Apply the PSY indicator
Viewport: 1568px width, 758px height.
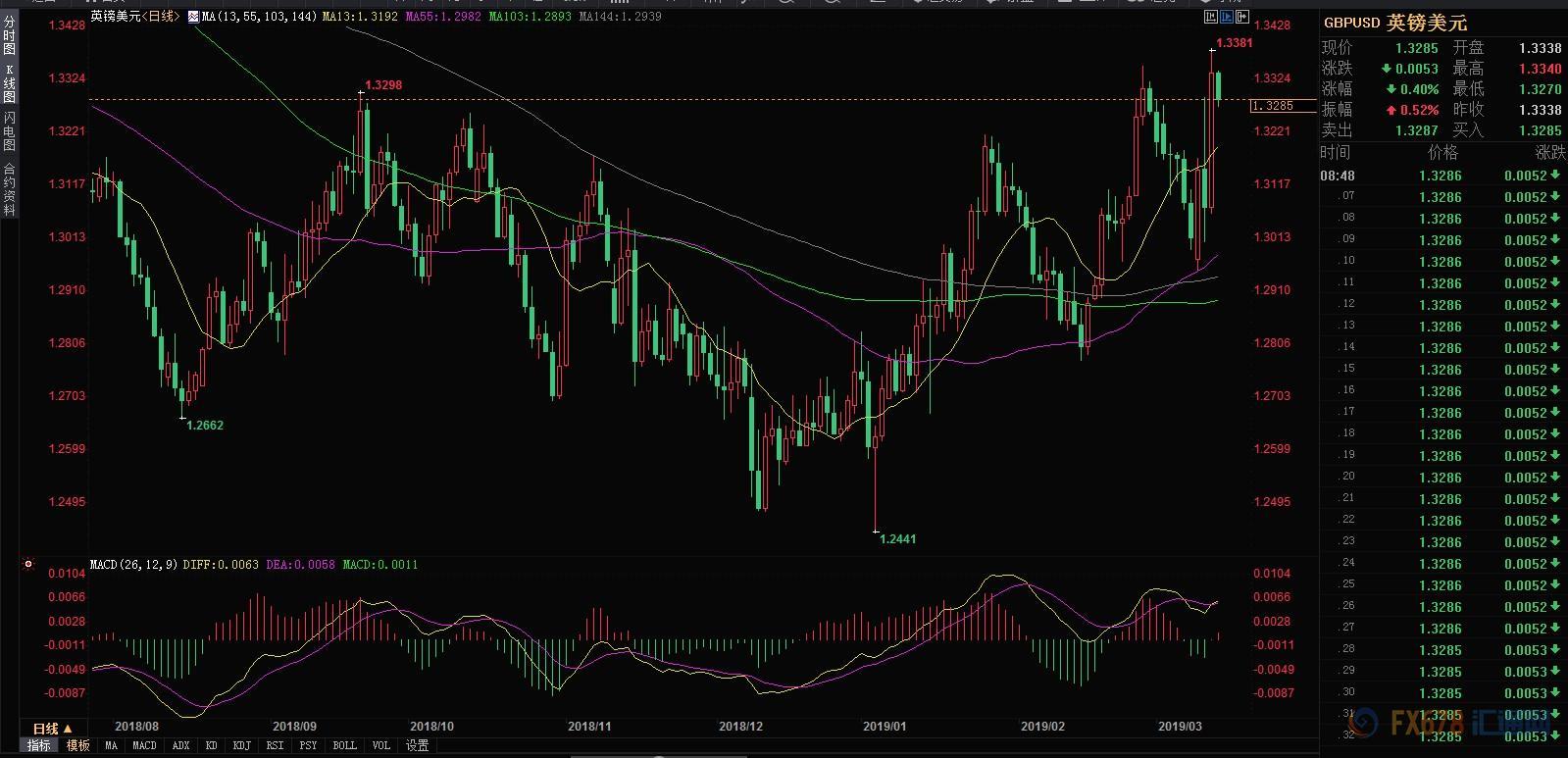pyautogui.click(x=308, y=746)
